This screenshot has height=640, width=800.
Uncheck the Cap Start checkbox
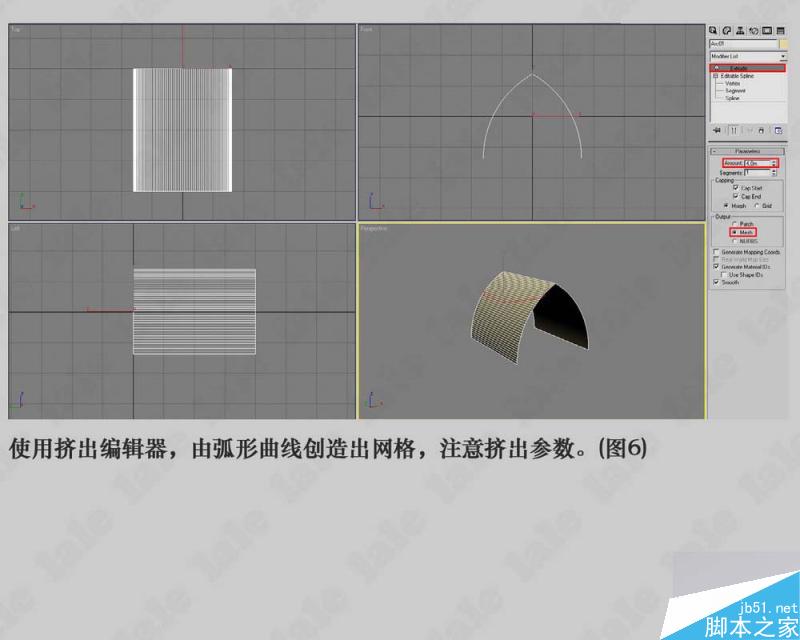pyautogui.click(x=736, y=187)
